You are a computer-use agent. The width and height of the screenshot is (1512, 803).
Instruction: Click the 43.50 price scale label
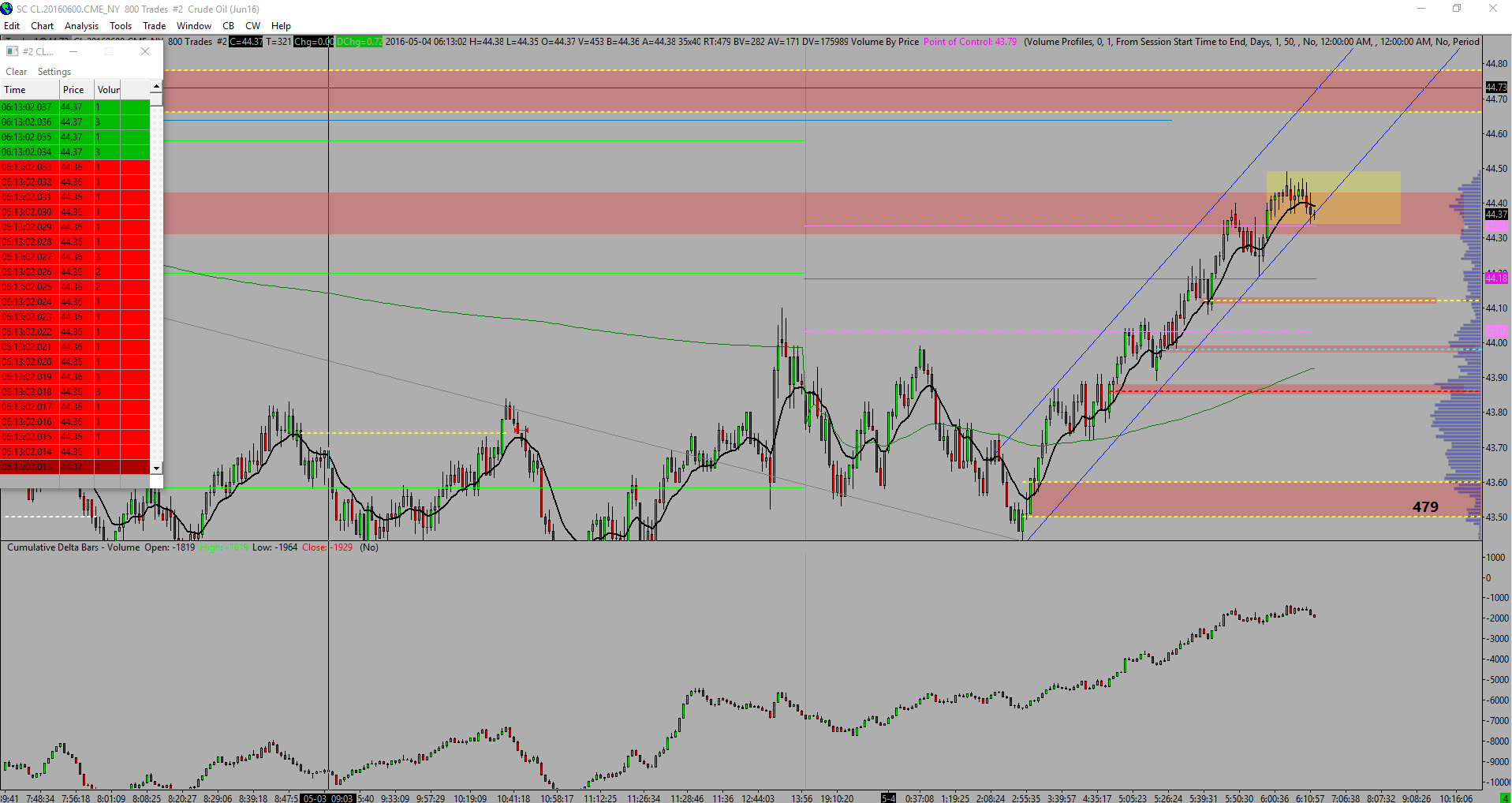point(1496,517)
